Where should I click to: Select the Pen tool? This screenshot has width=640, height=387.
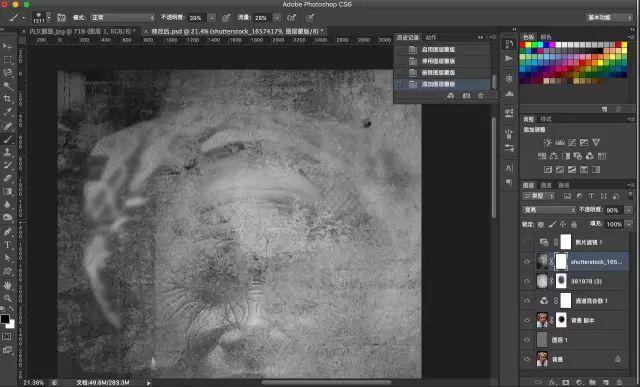coord(7,231)
